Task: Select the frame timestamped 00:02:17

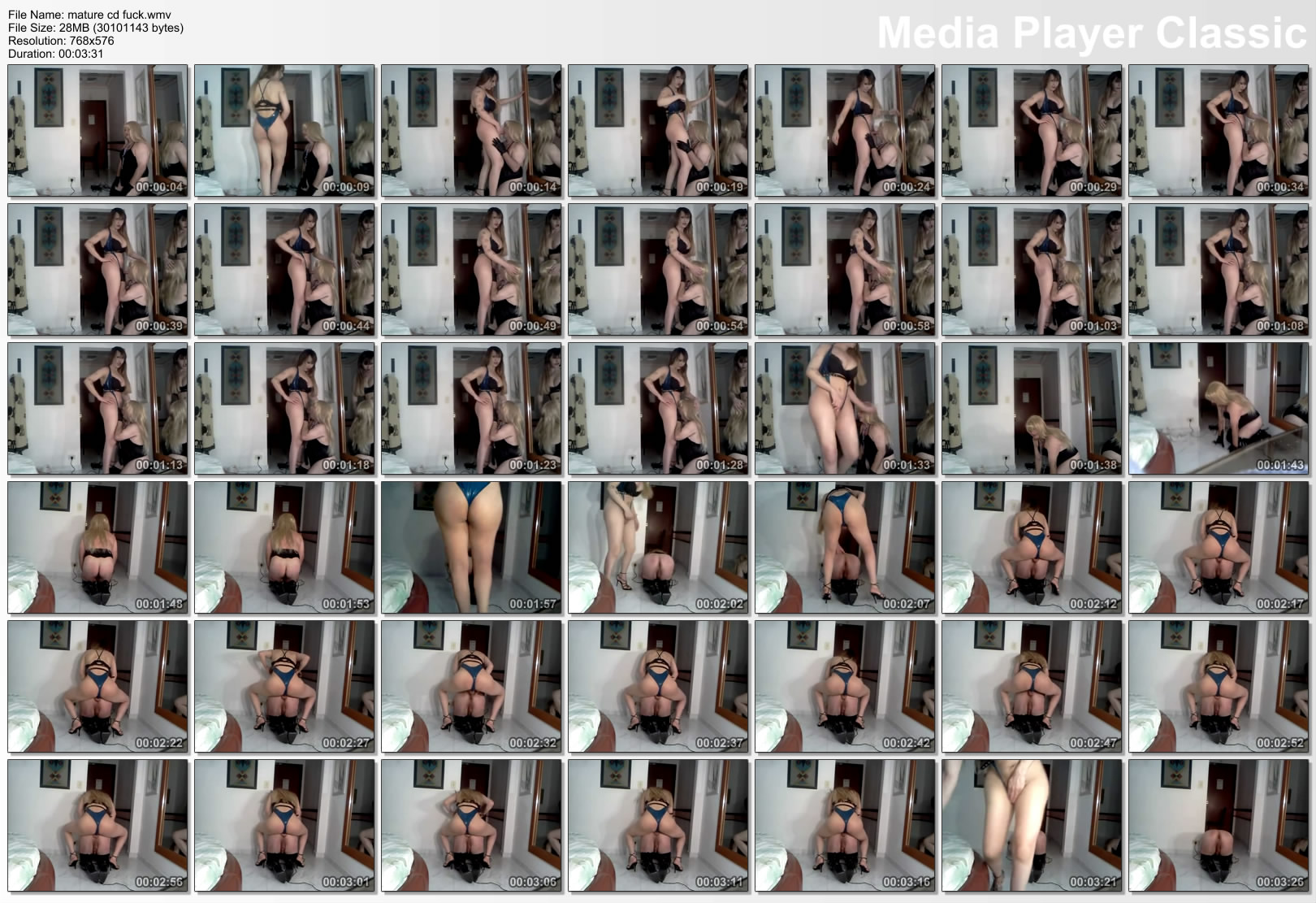Action: click(x=1219, y=548)
